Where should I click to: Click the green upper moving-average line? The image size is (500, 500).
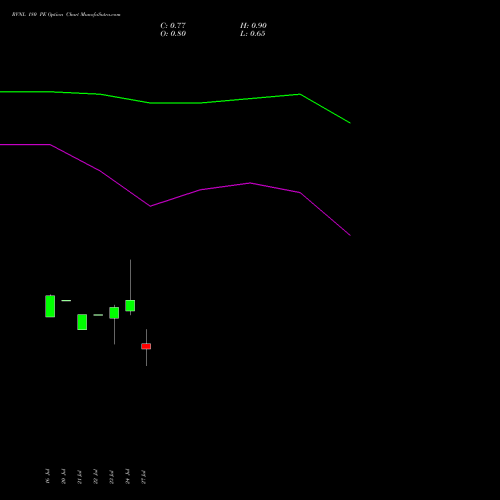click(x=175, y=102)
